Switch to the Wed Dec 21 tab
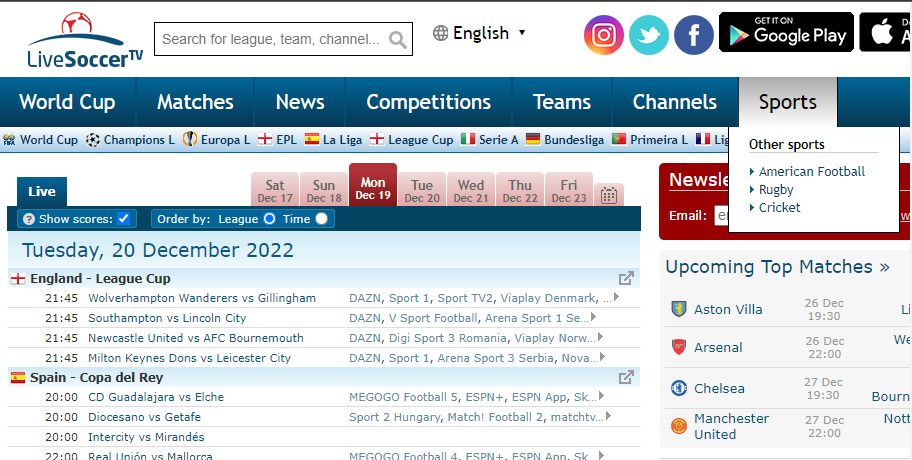 471,190
